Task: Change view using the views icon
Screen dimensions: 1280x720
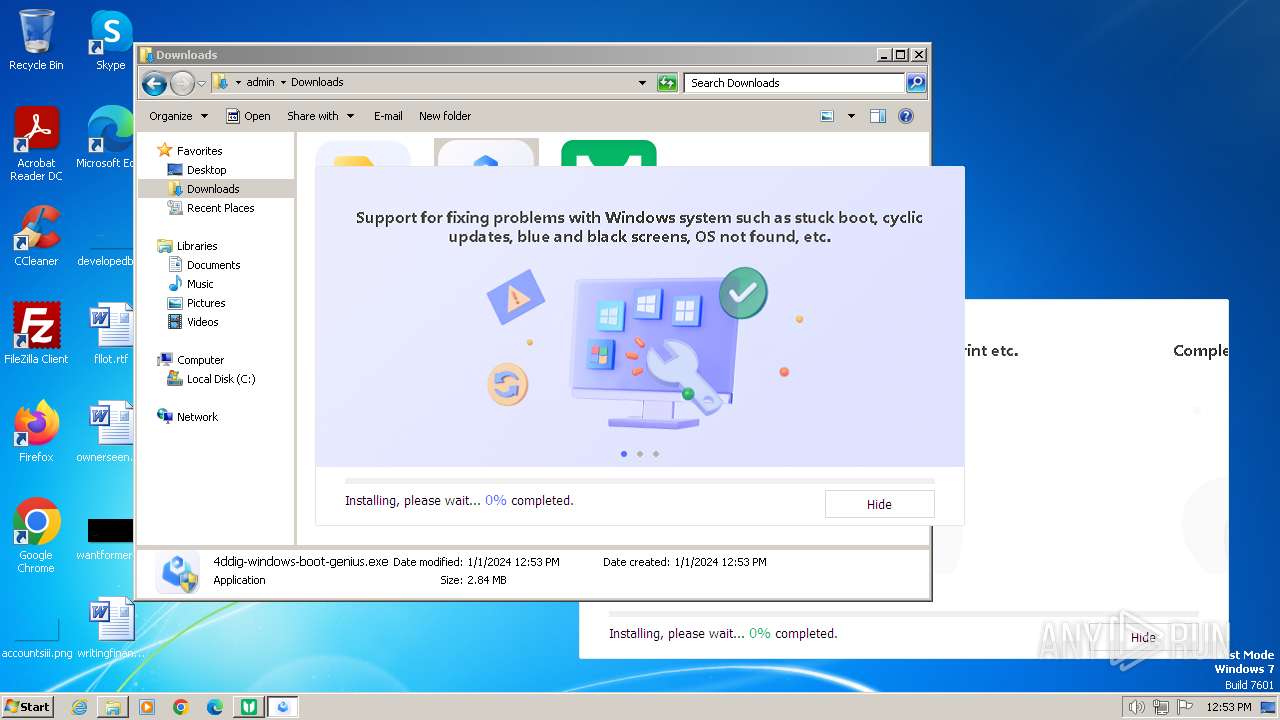Action: pyautogui.click(x=827, y=116)
